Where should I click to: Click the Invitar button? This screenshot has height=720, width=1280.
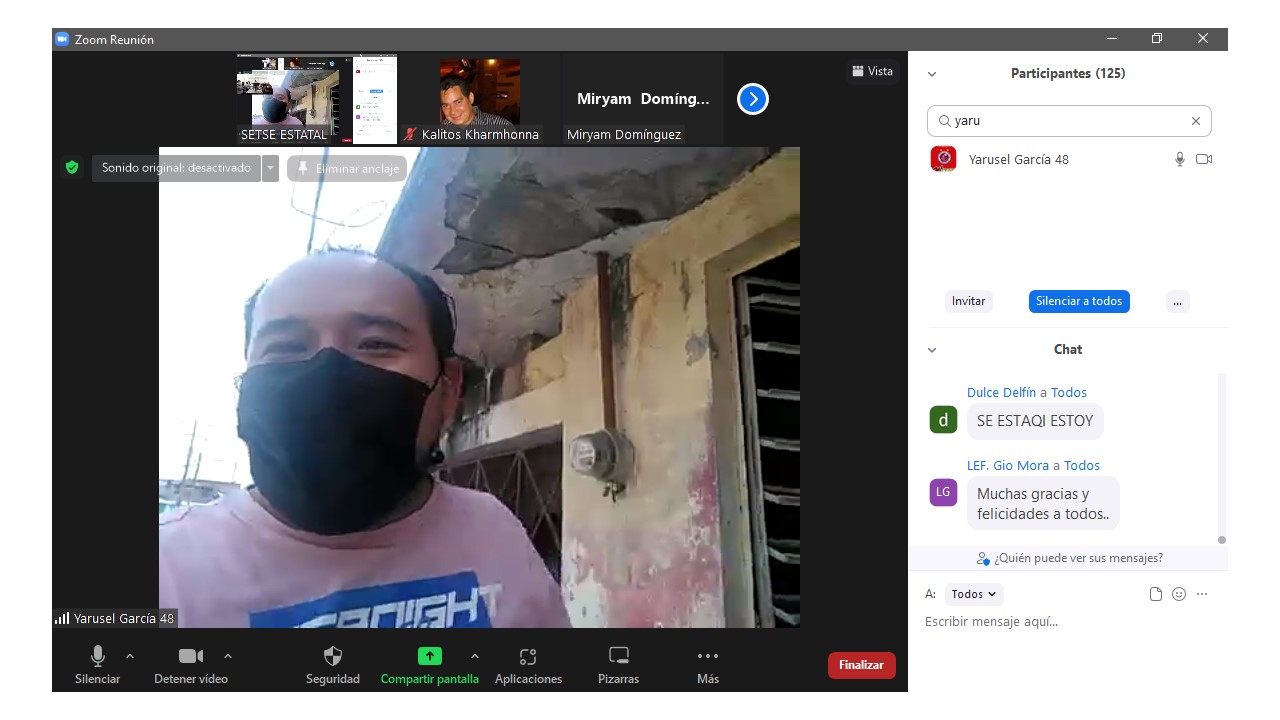pos(968,301)
